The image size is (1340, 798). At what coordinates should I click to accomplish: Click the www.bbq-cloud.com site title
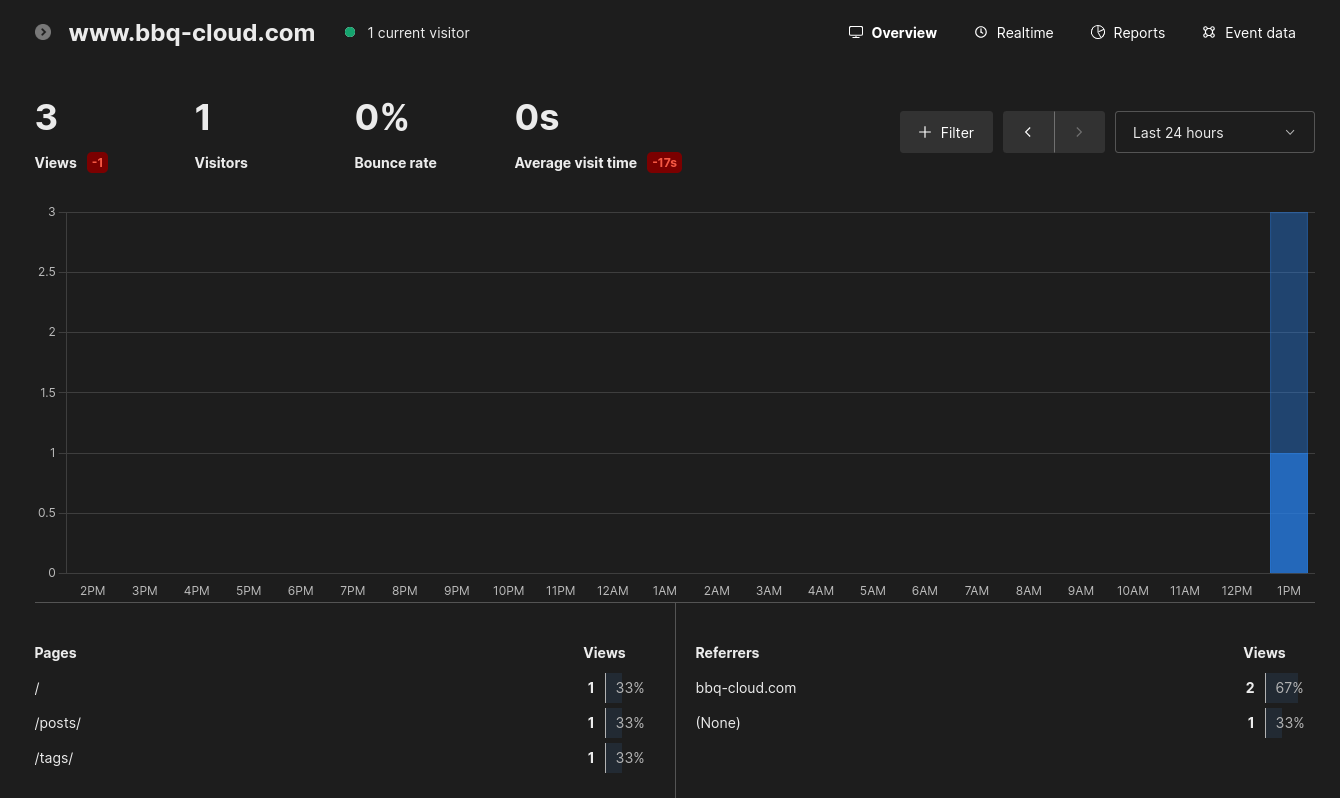tap(192, 32)
